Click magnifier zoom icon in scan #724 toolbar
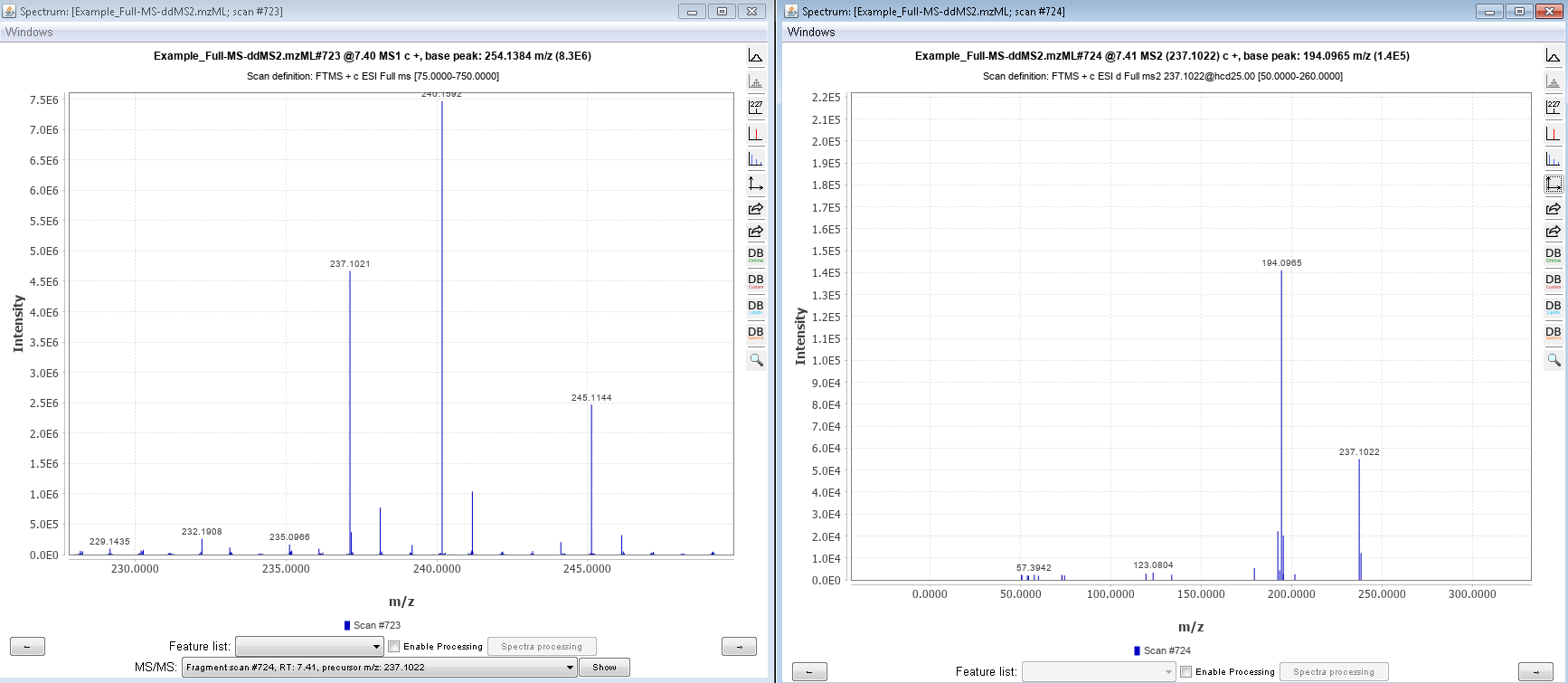This screenshot has height=683, width=1568. pyautogui.click(x=1553, y=360)
